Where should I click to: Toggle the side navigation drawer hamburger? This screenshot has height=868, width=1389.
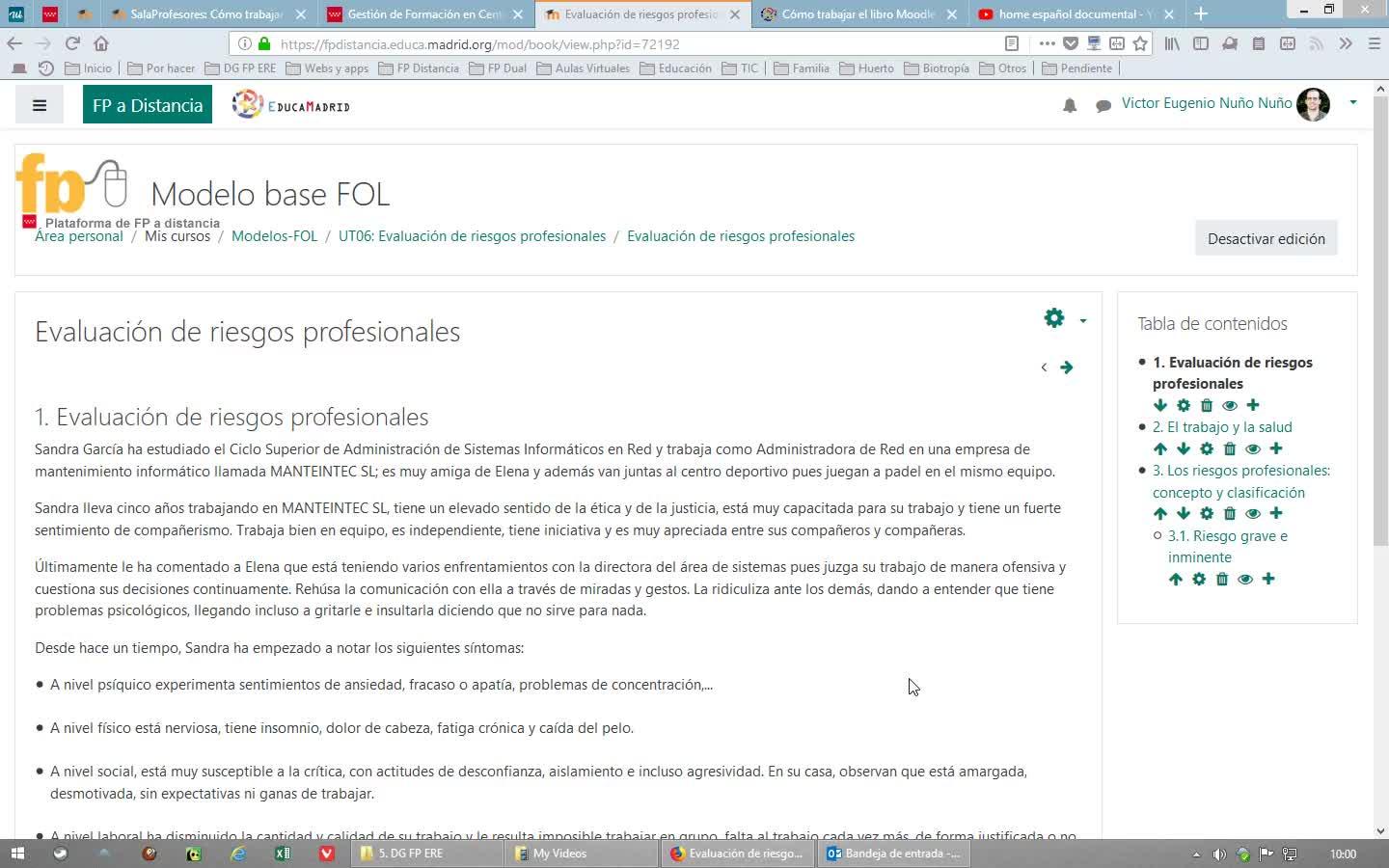pos(40,105)
